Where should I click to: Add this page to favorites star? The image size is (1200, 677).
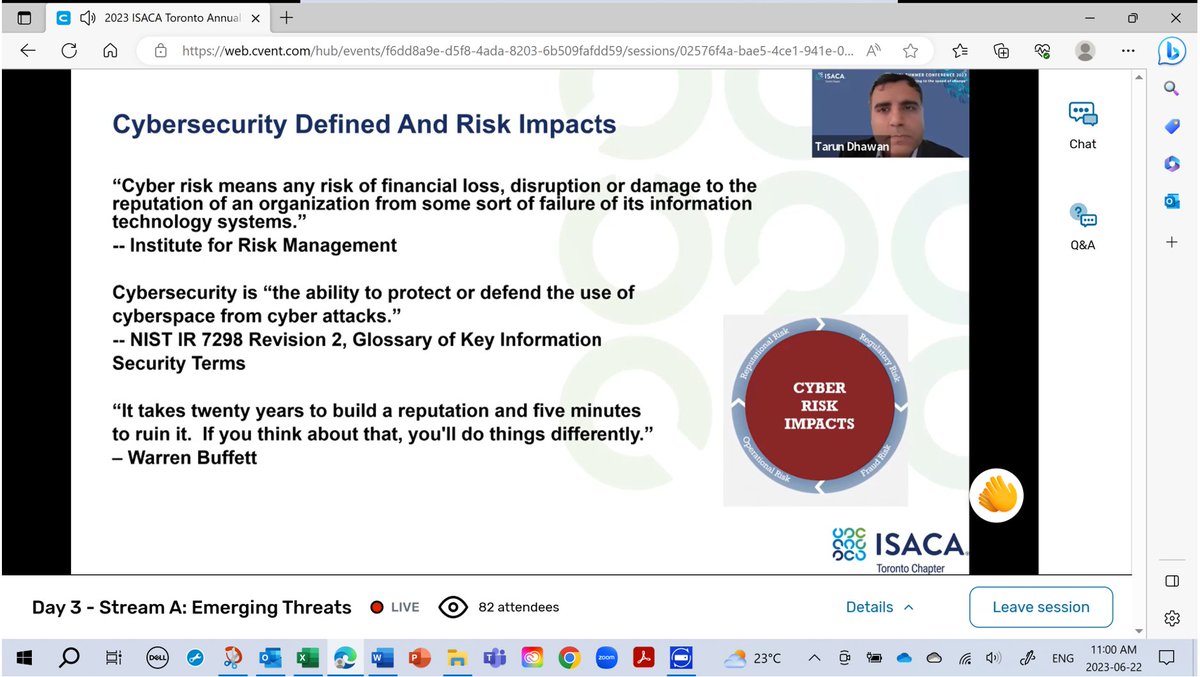(x=910, y=50)
